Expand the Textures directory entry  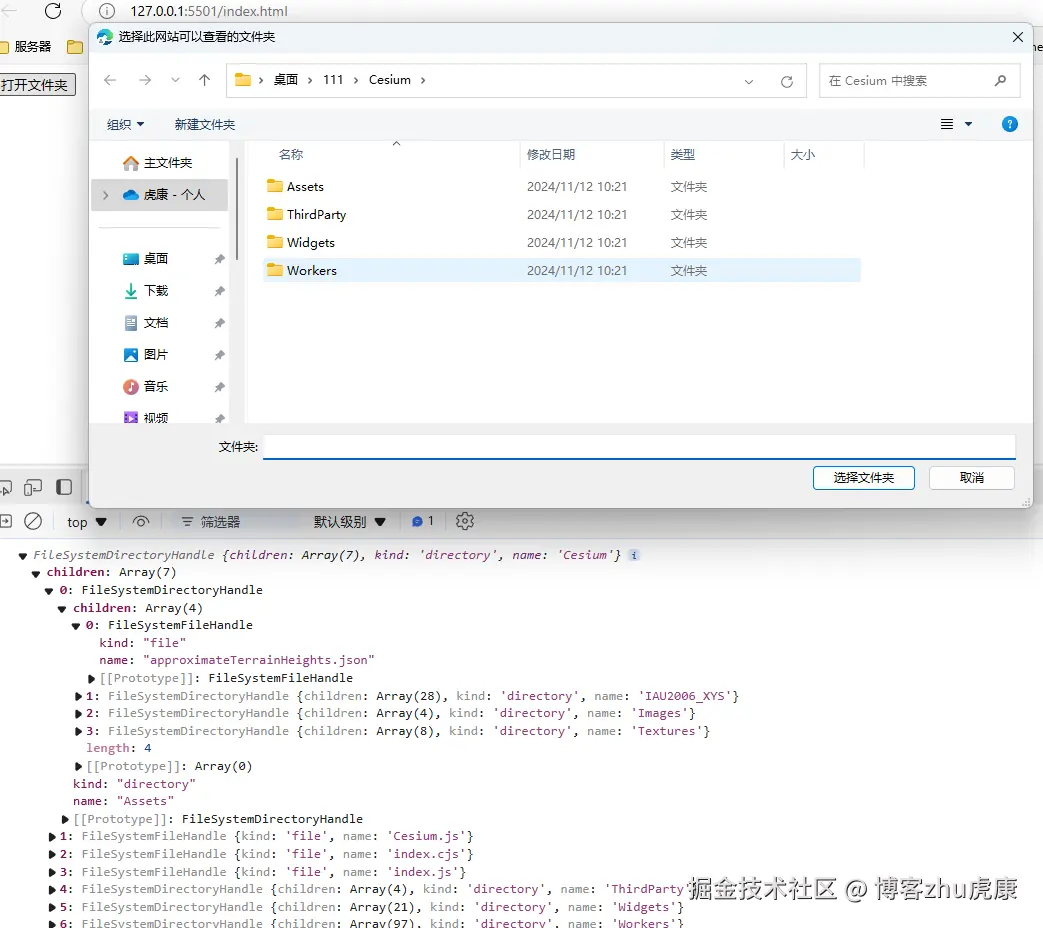coord(78,732)
